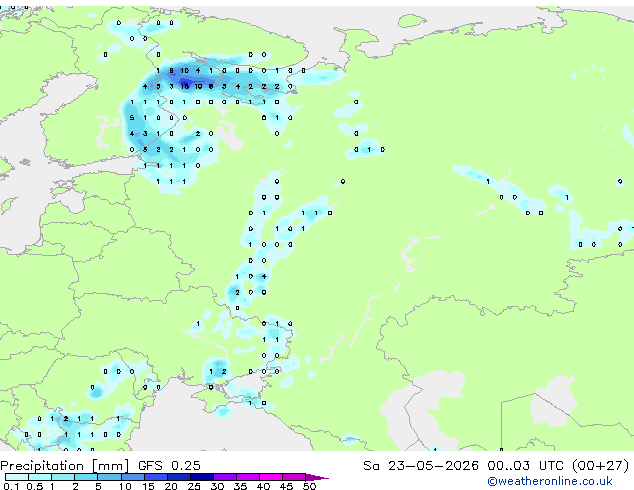The image size is (634, 490).
Task: Click the 5–10 mm light blue swatch
Action: tap(110, 477)
